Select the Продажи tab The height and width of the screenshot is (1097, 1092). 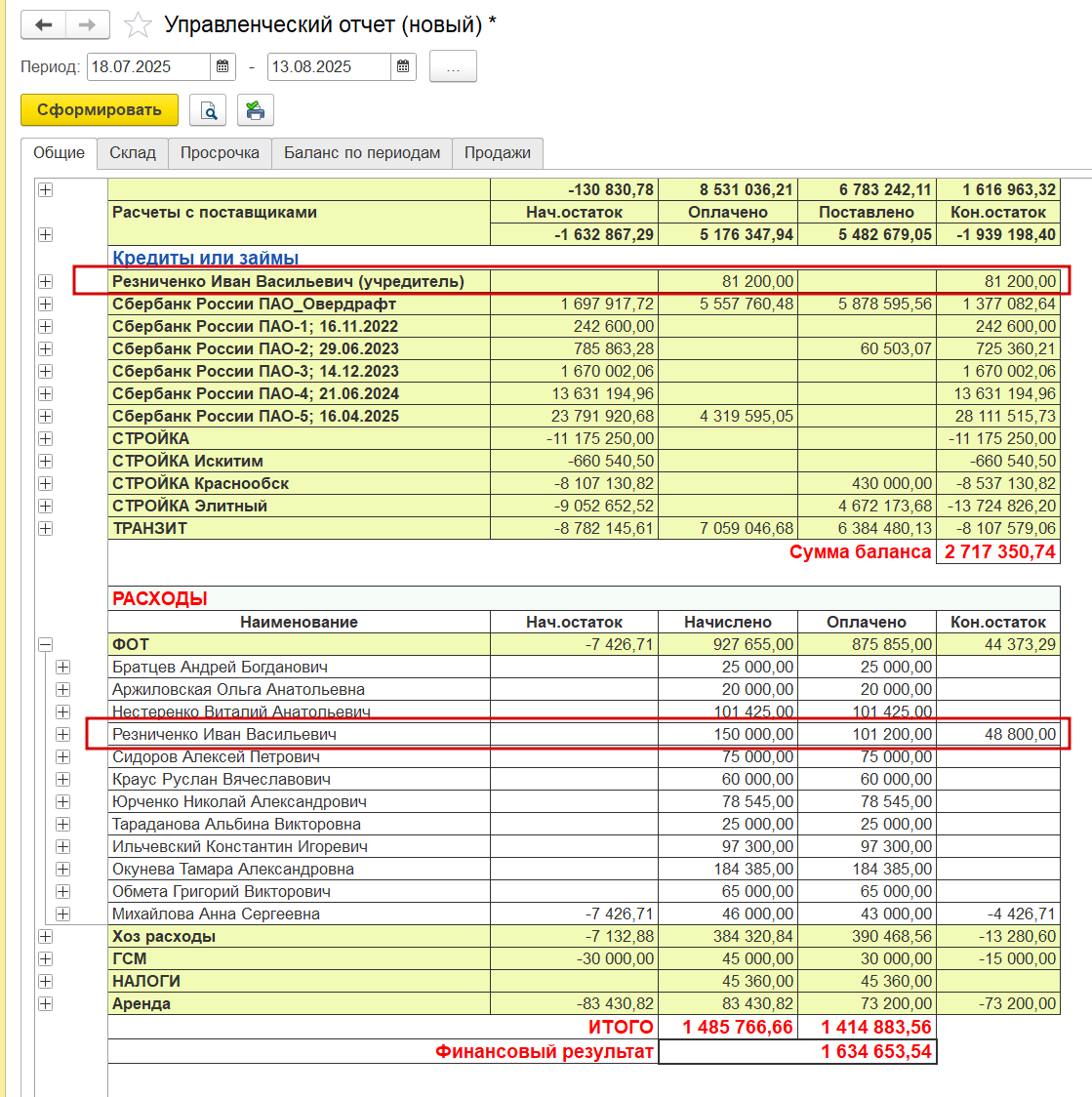pos(498,152)
